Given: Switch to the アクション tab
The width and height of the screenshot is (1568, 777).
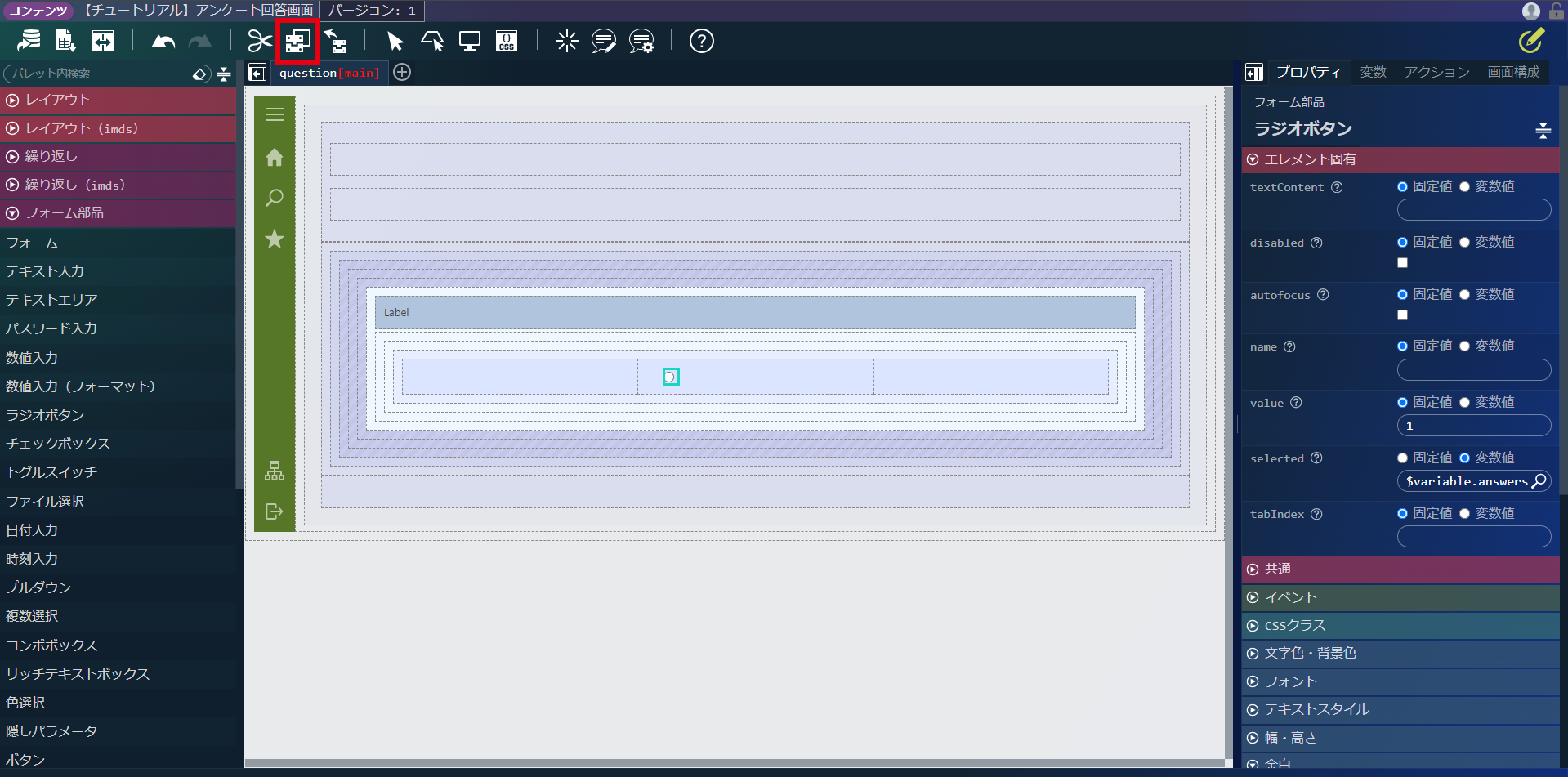Looking at the screenshot, I should [x=1436, y=72].
